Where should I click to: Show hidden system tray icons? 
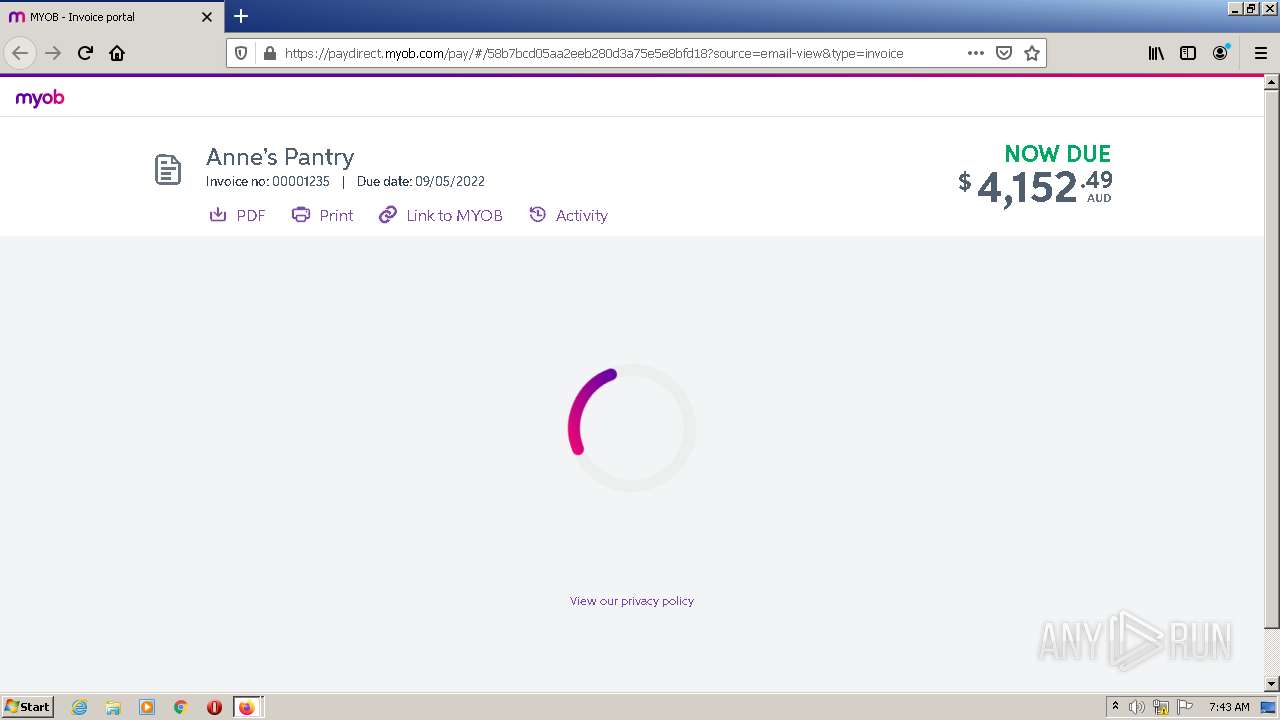tap(1115, 707)
